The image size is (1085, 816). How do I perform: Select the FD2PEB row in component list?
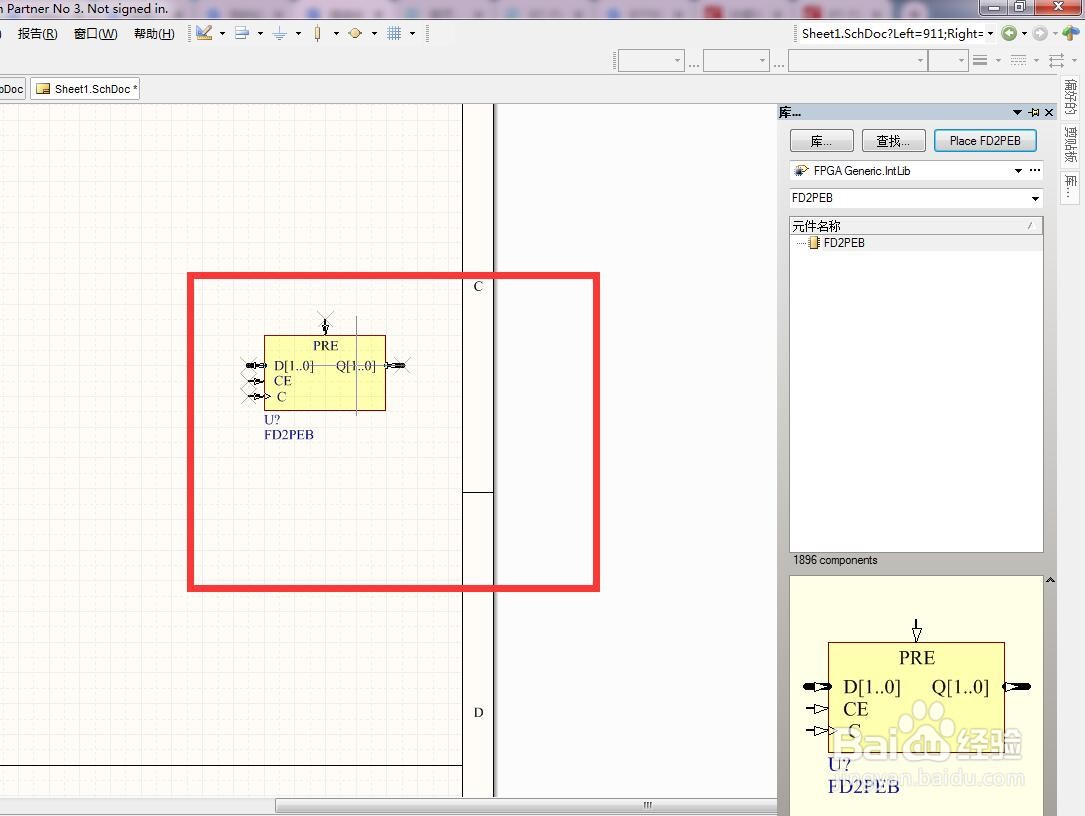pyautogui.click(x=915, y=243)
